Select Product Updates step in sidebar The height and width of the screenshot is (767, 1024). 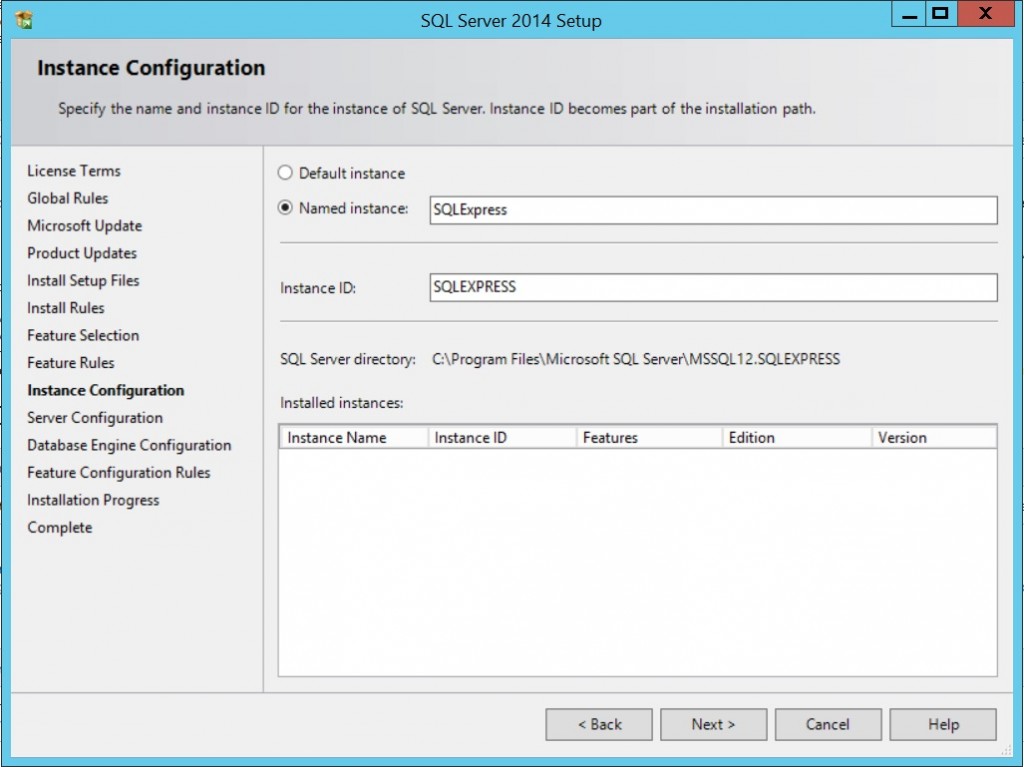coord(82,253)
